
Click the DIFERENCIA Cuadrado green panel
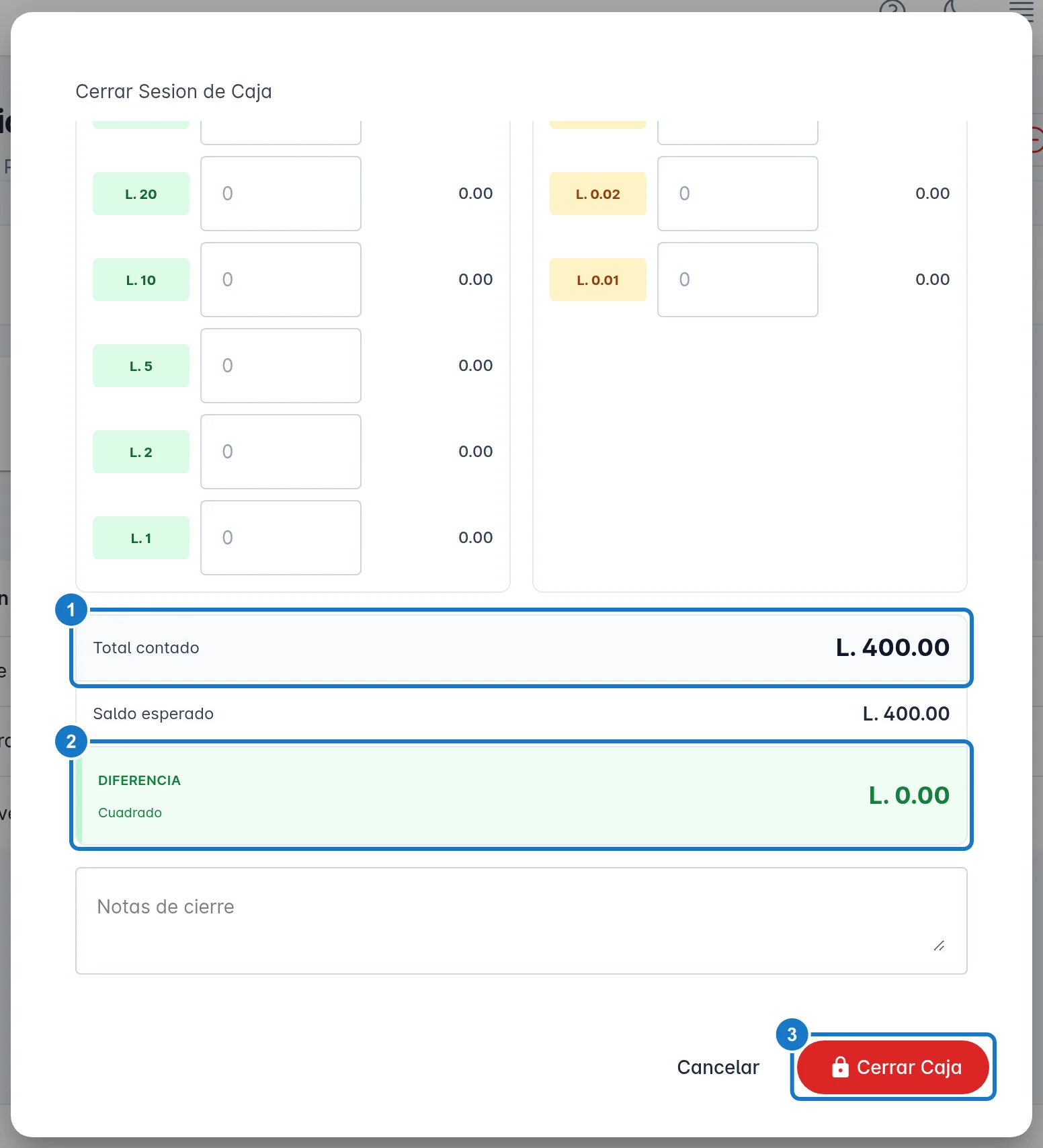pos(521,796)
